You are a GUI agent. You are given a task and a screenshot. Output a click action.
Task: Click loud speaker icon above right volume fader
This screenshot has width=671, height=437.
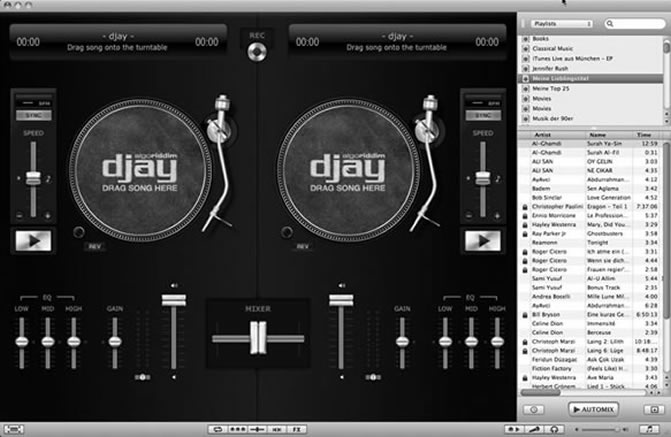(x=341, y=285)
